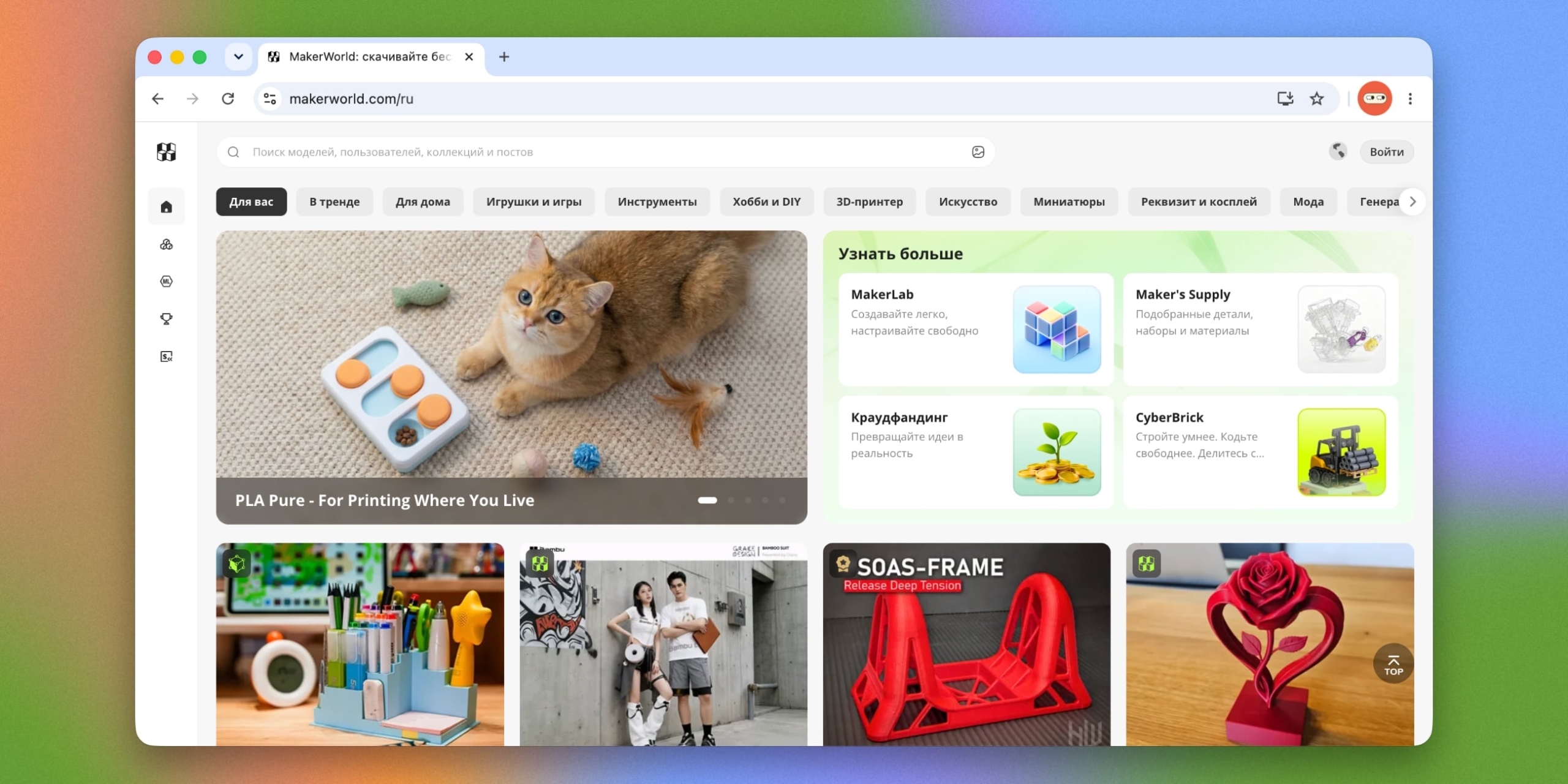Close the MakerWorld browser tab
Image resolution: width=1568 pixels, height=784 pixels.
(x=469, y=57)
